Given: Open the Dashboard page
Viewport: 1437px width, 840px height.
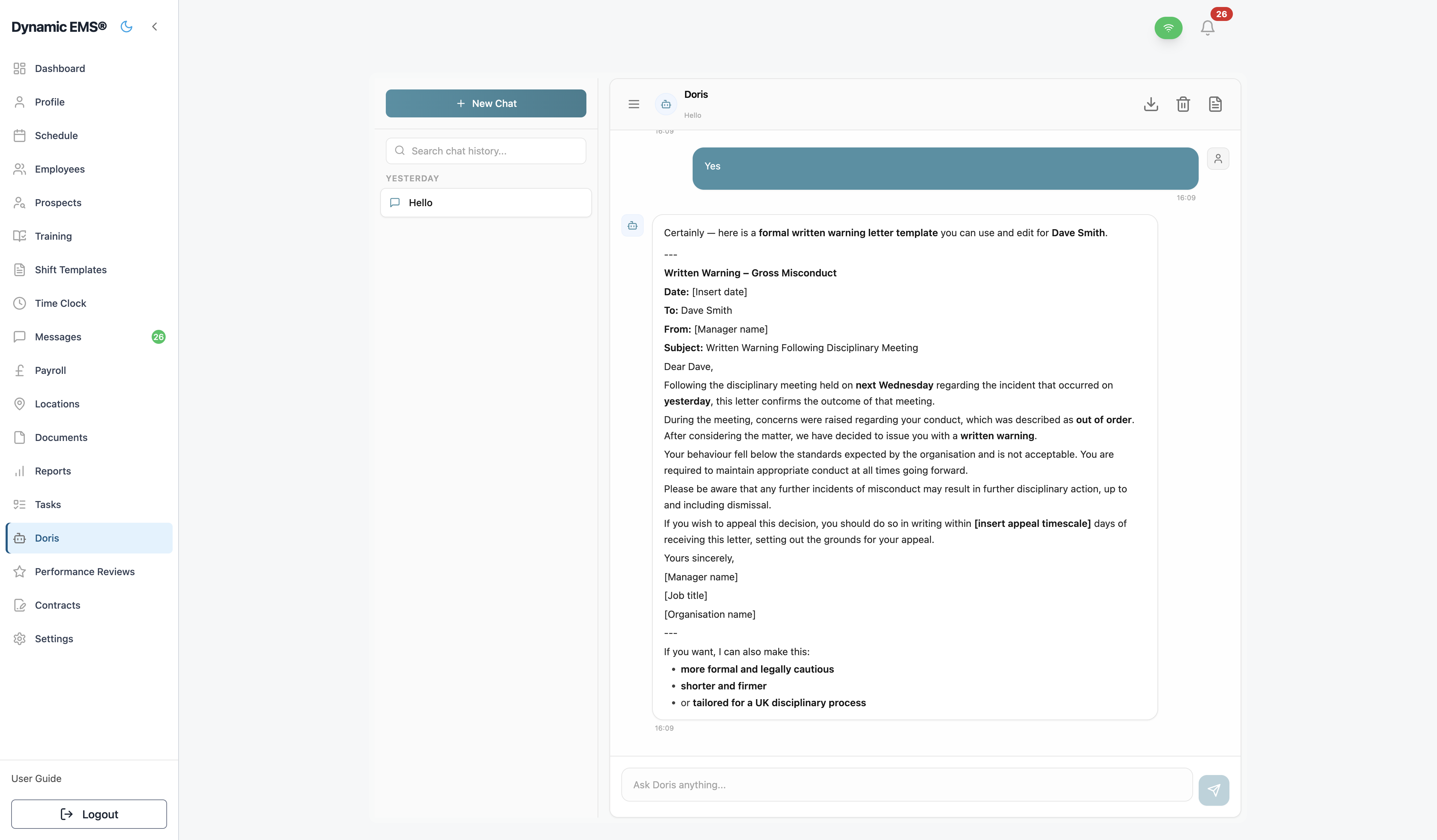Looking at the screenshot, I should (x=89, y=68).
